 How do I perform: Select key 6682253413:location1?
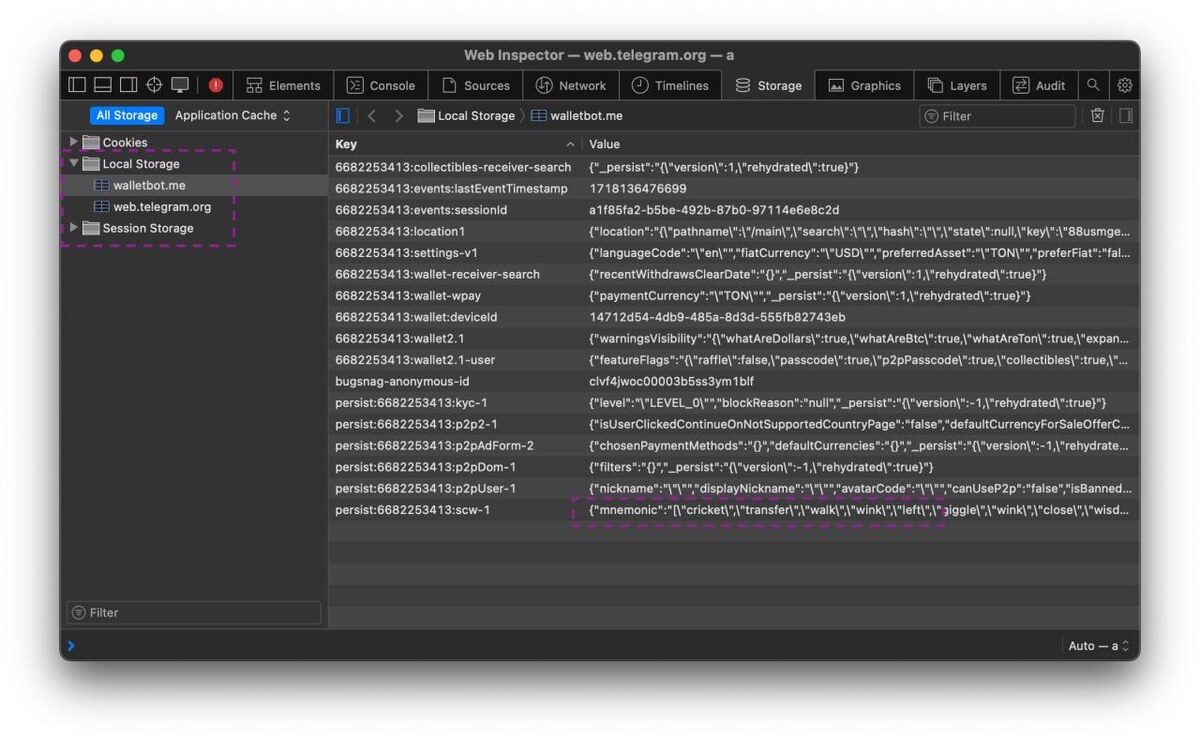coord(400,231)
